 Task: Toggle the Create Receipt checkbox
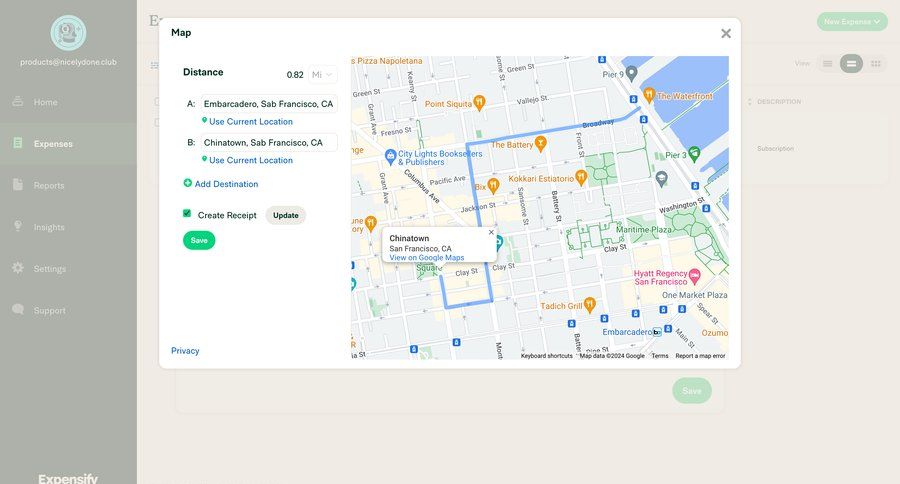(187, 214)
